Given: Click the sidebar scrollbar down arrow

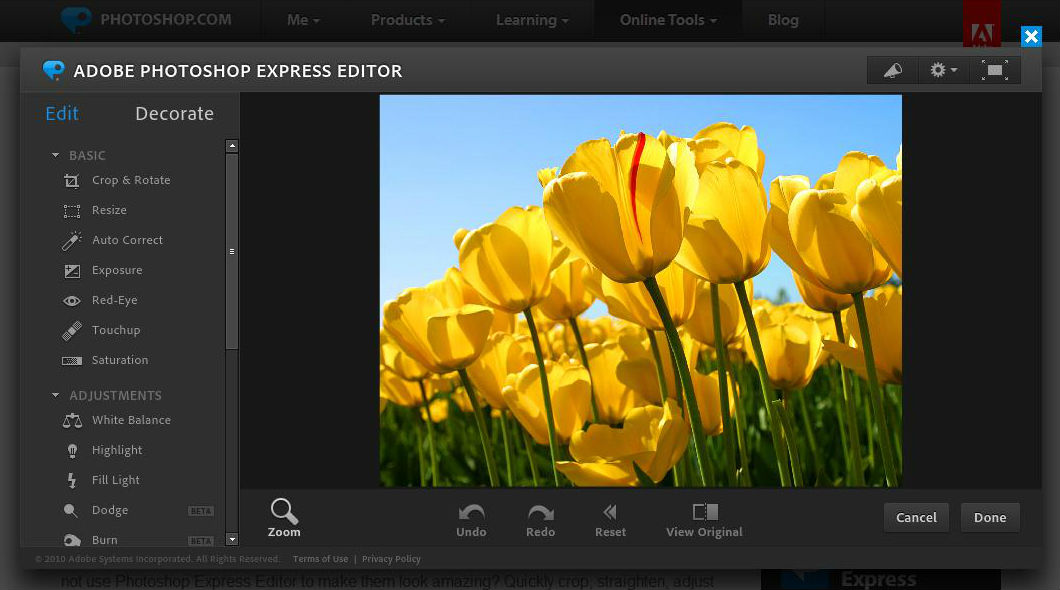Looking at the screenshot, I should click(231, 538).
